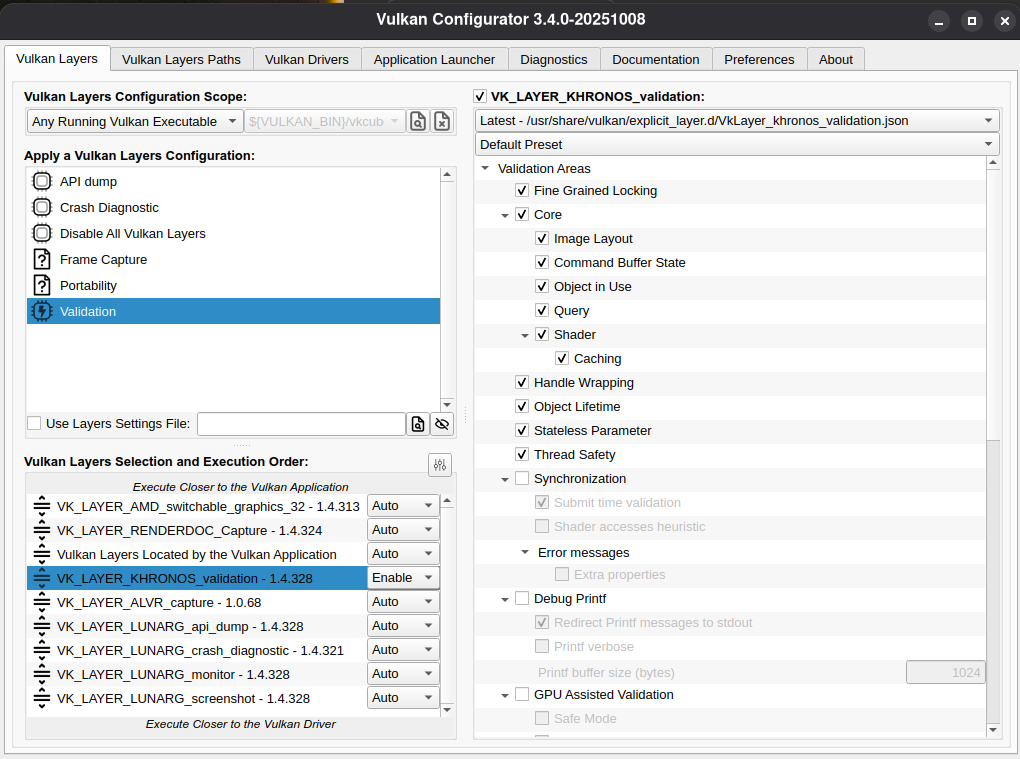Click the browse executable icon in Configuration Scope

click(x=418, y=122)
